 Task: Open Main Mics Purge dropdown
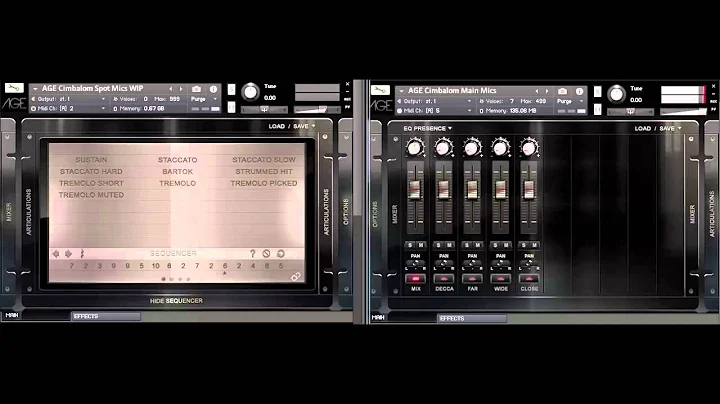(570, 101)
